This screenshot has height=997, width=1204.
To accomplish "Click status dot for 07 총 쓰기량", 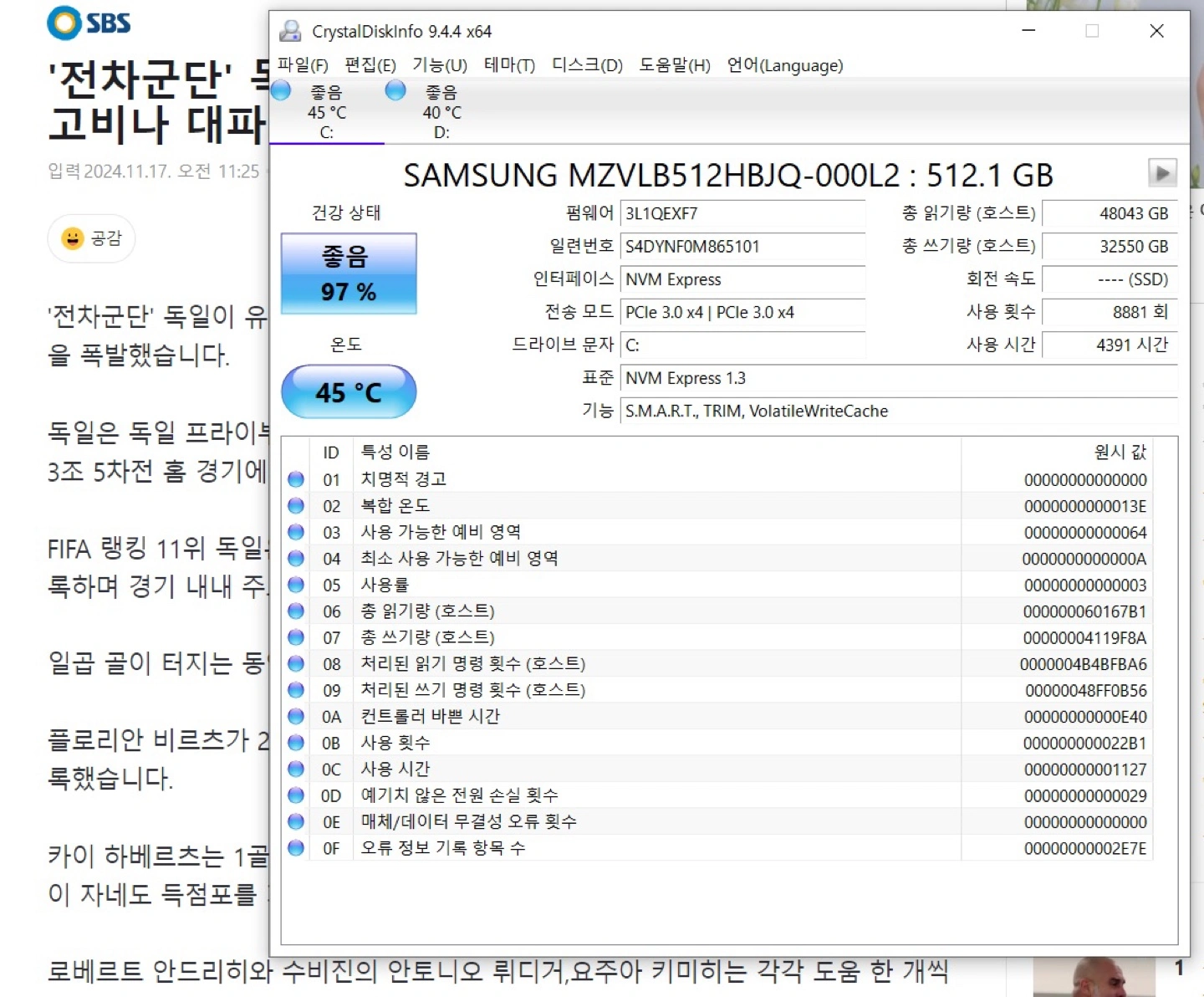I will [x=296, y=637].
